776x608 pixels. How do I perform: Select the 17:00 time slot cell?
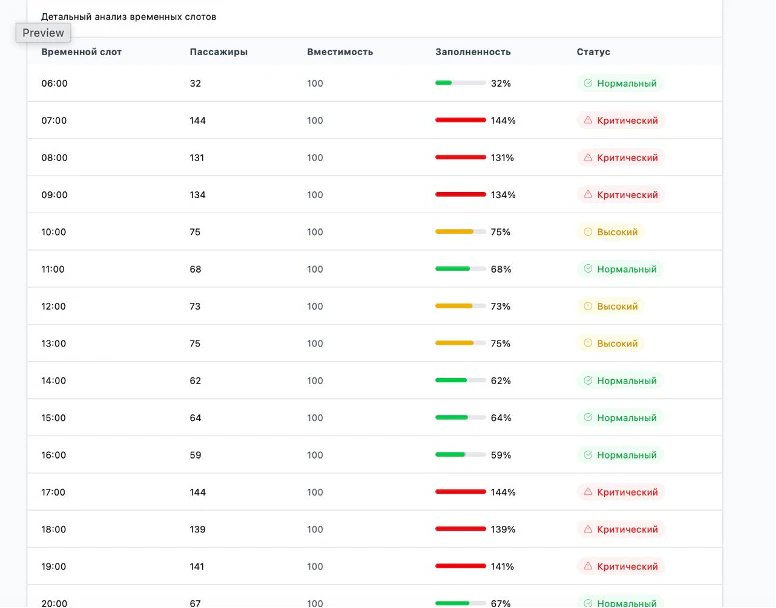tap(53, 492)
